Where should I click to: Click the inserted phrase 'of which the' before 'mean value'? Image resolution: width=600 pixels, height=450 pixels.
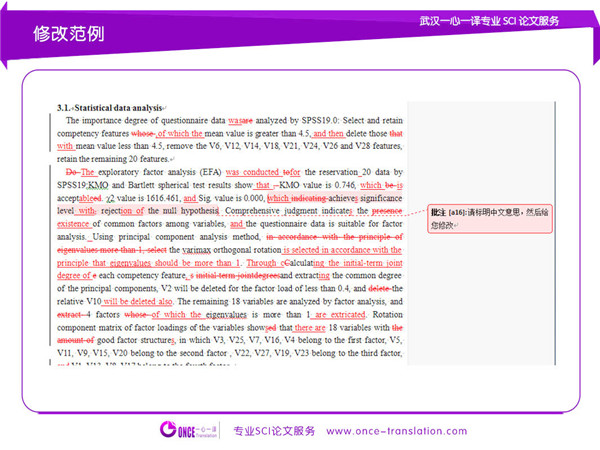pyautogui.click(x=180, y=134)
